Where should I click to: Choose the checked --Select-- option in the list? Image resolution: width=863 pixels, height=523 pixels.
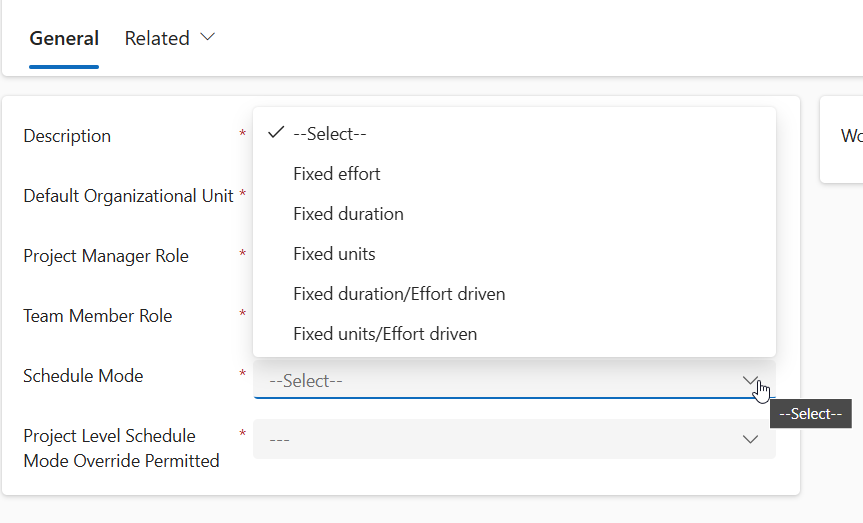(331, 134)
